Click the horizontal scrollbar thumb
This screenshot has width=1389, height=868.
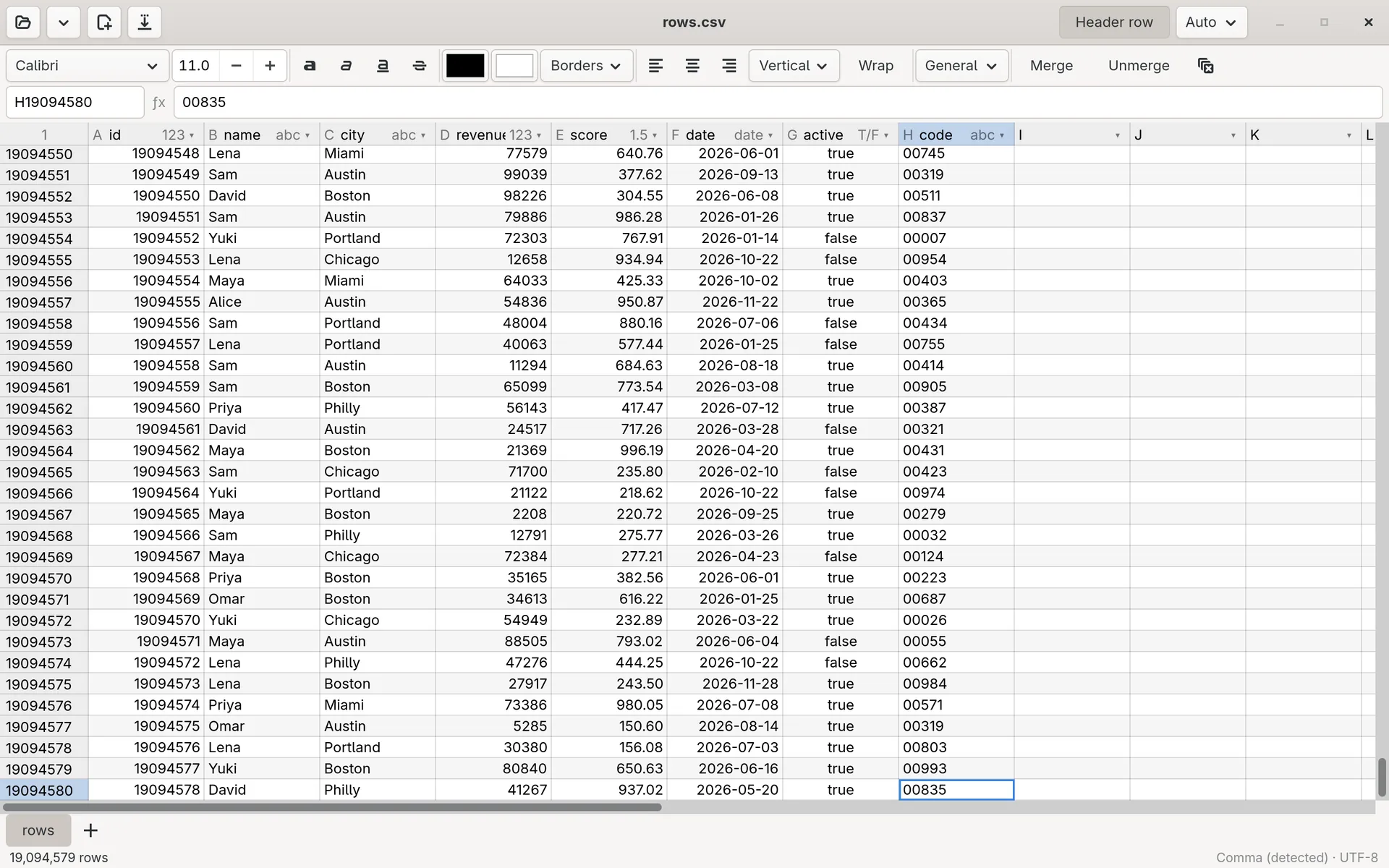[x=332, y=807]
